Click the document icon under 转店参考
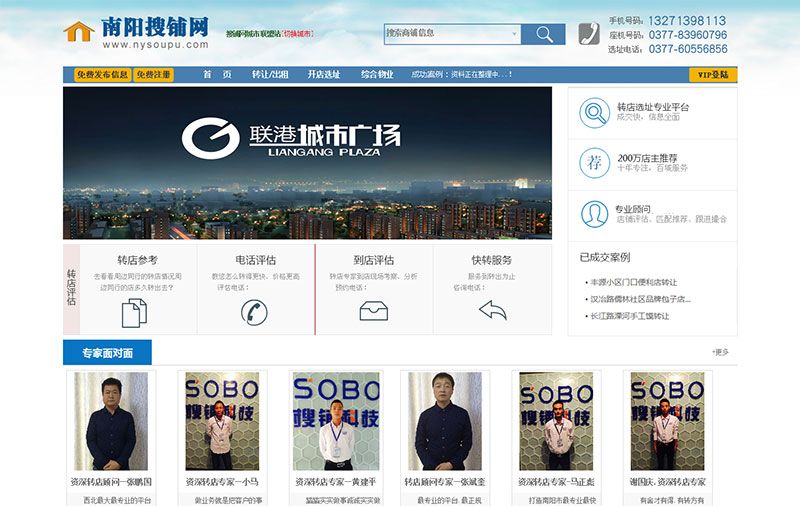 pyautogui.click(x=134, y=313)
